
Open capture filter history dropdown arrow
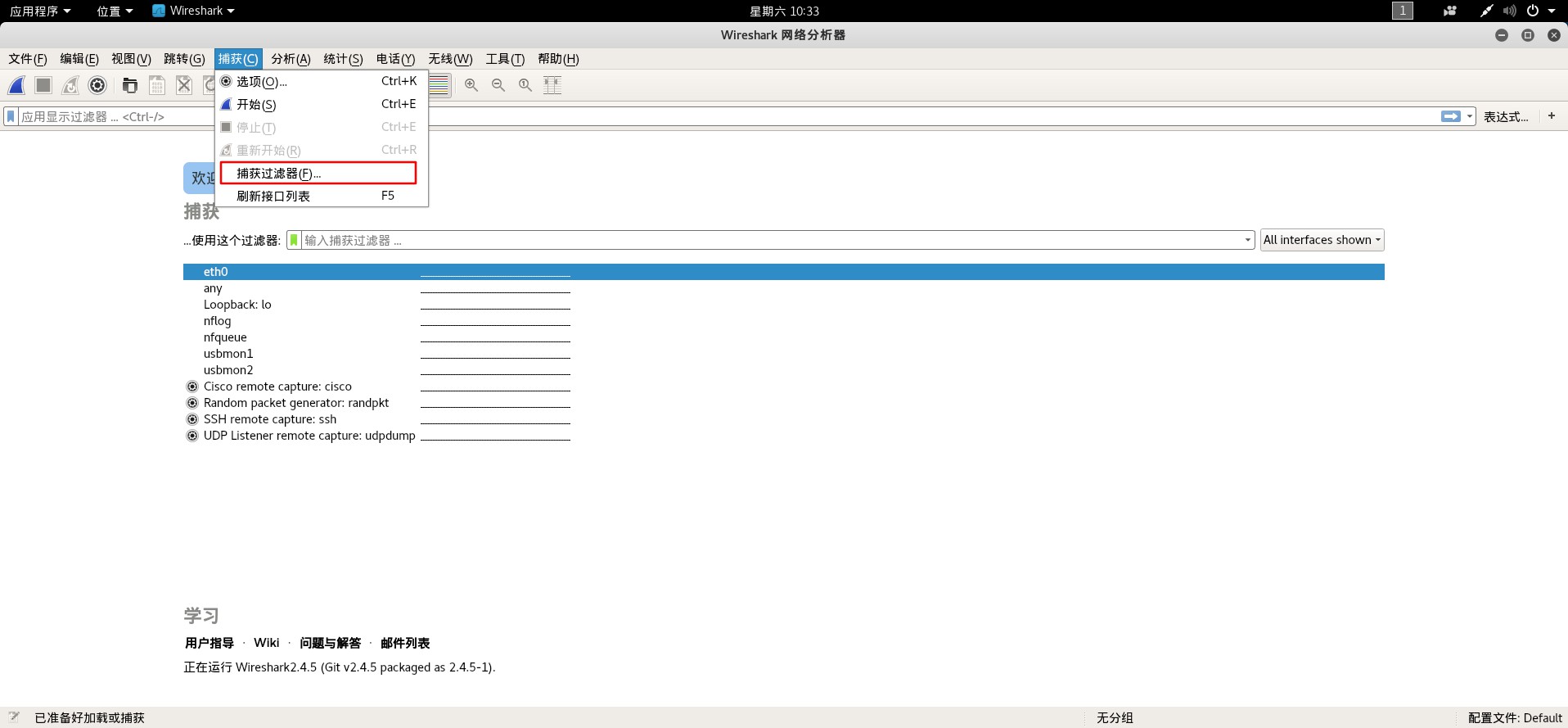click(1247, 240)
